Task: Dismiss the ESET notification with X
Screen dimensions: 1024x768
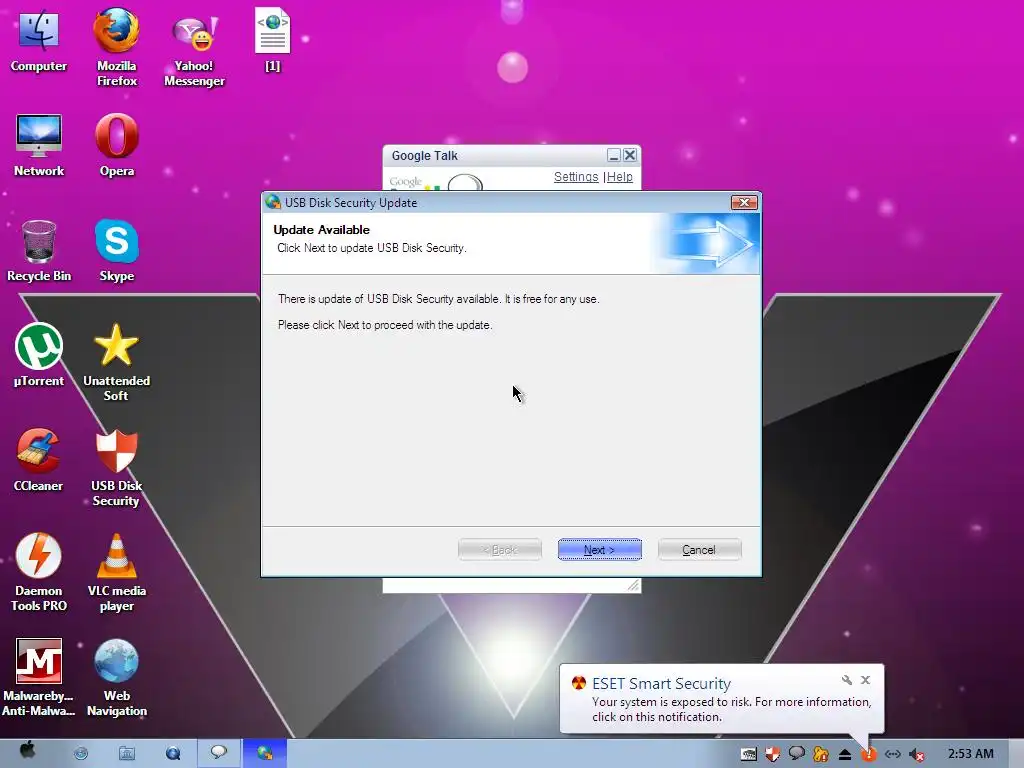Action: [x=865, y=680]
